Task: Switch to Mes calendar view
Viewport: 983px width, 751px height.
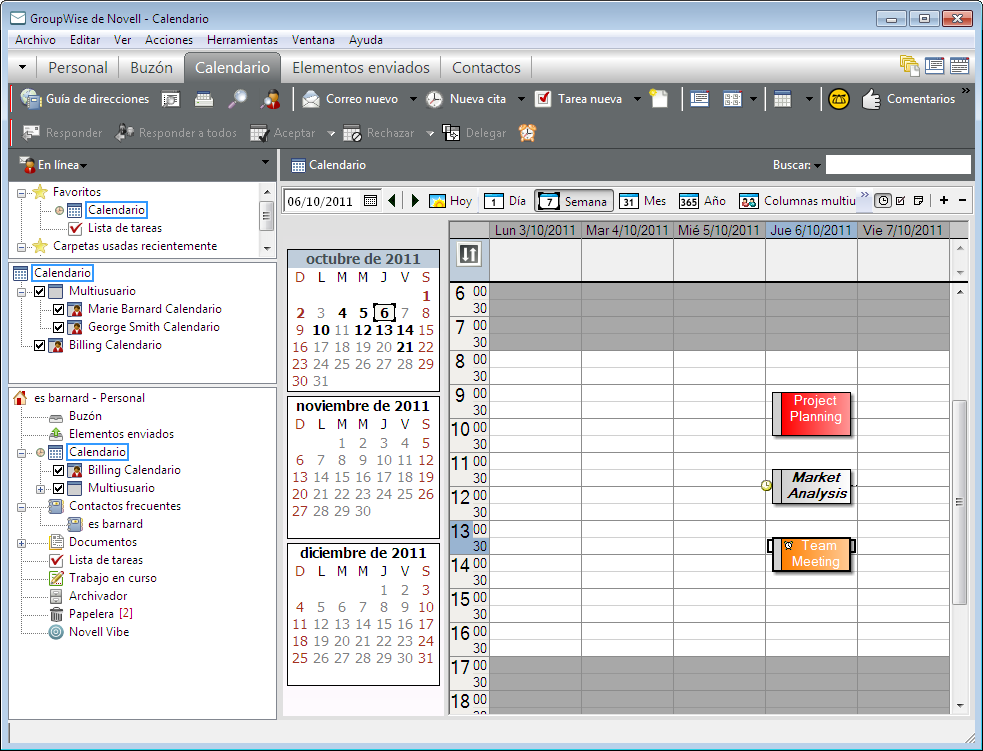Action: coord(643,201)
